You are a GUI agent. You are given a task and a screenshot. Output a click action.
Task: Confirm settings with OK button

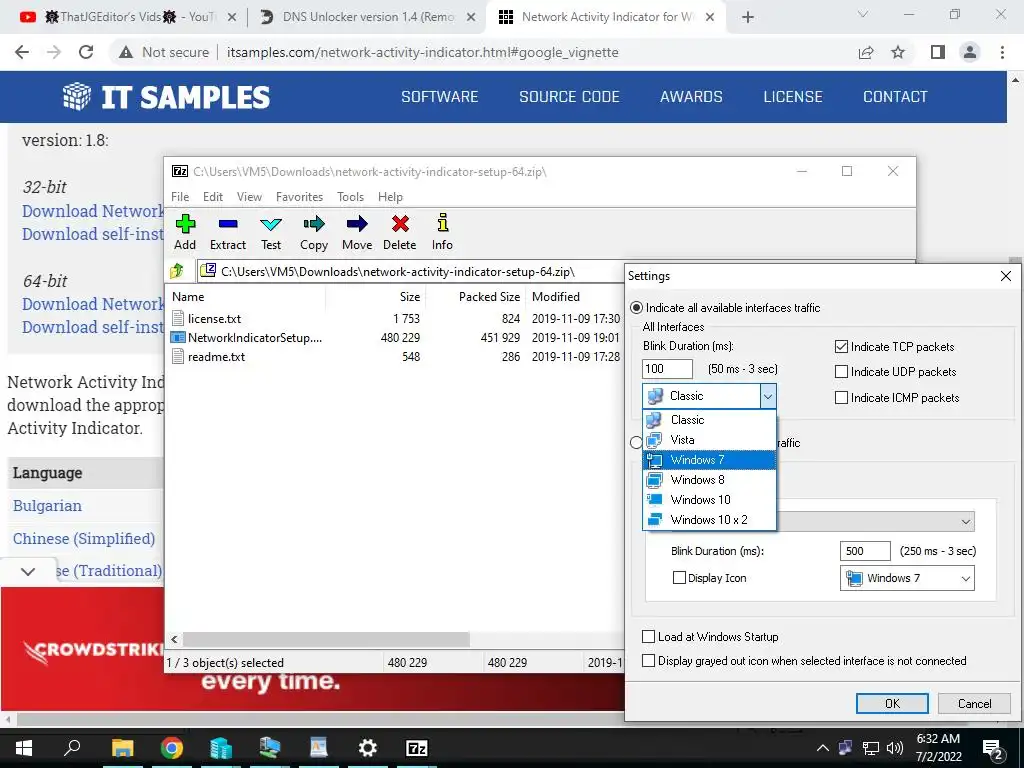(x=892, y=703)
